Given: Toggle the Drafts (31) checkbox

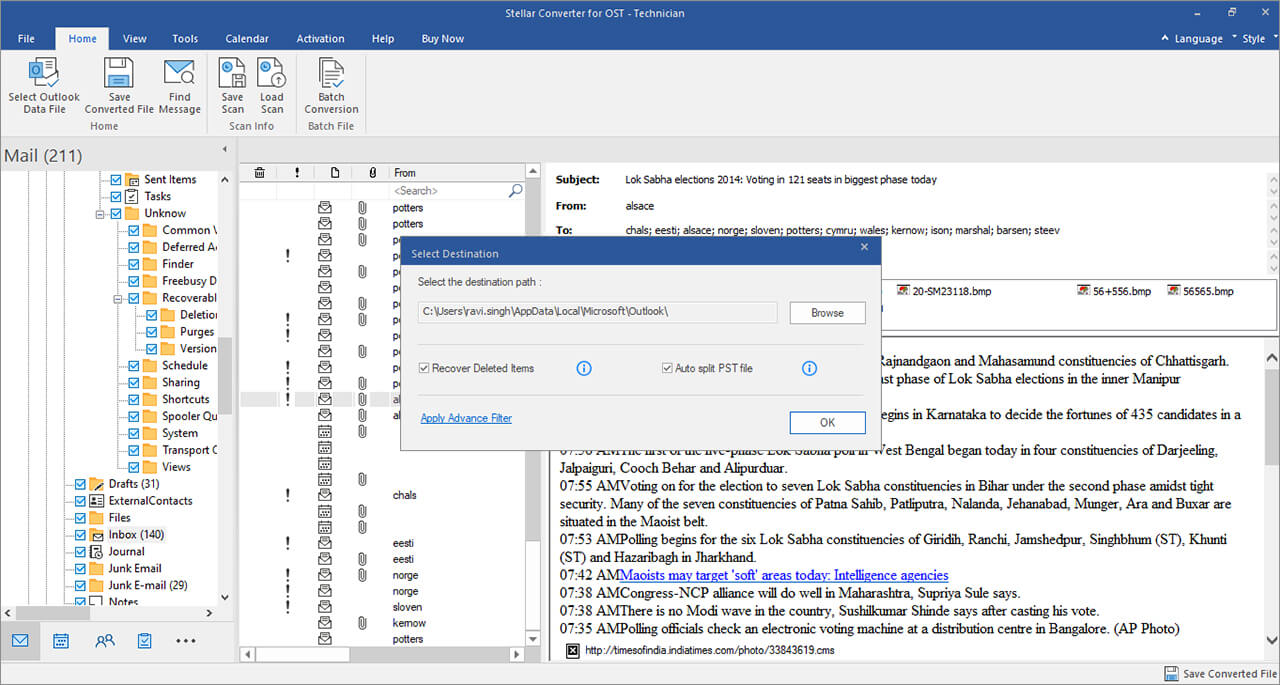Looking at the screenshot, I should [81, 484].
